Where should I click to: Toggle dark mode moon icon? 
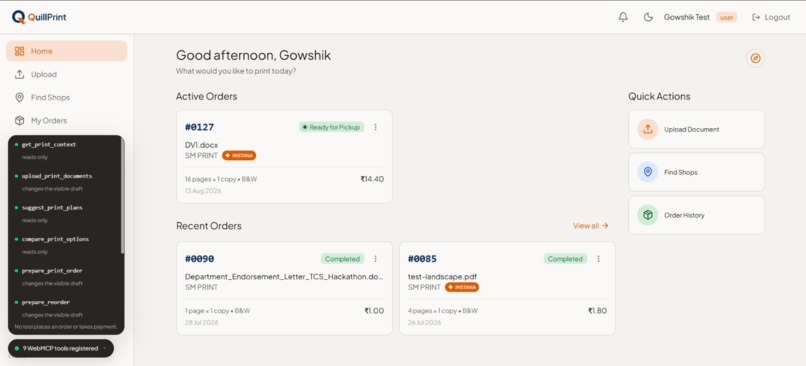648,17
